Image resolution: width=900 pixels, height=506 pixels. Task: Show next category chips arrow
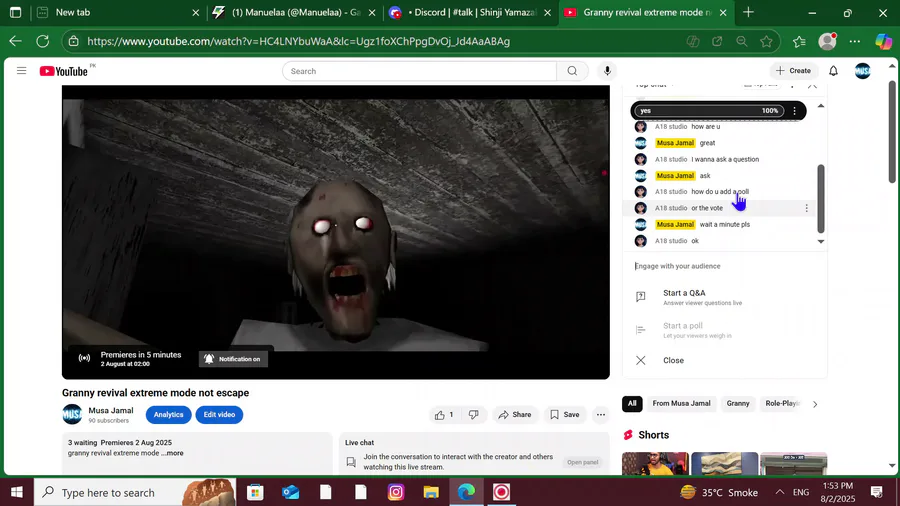tap(815, 404)
